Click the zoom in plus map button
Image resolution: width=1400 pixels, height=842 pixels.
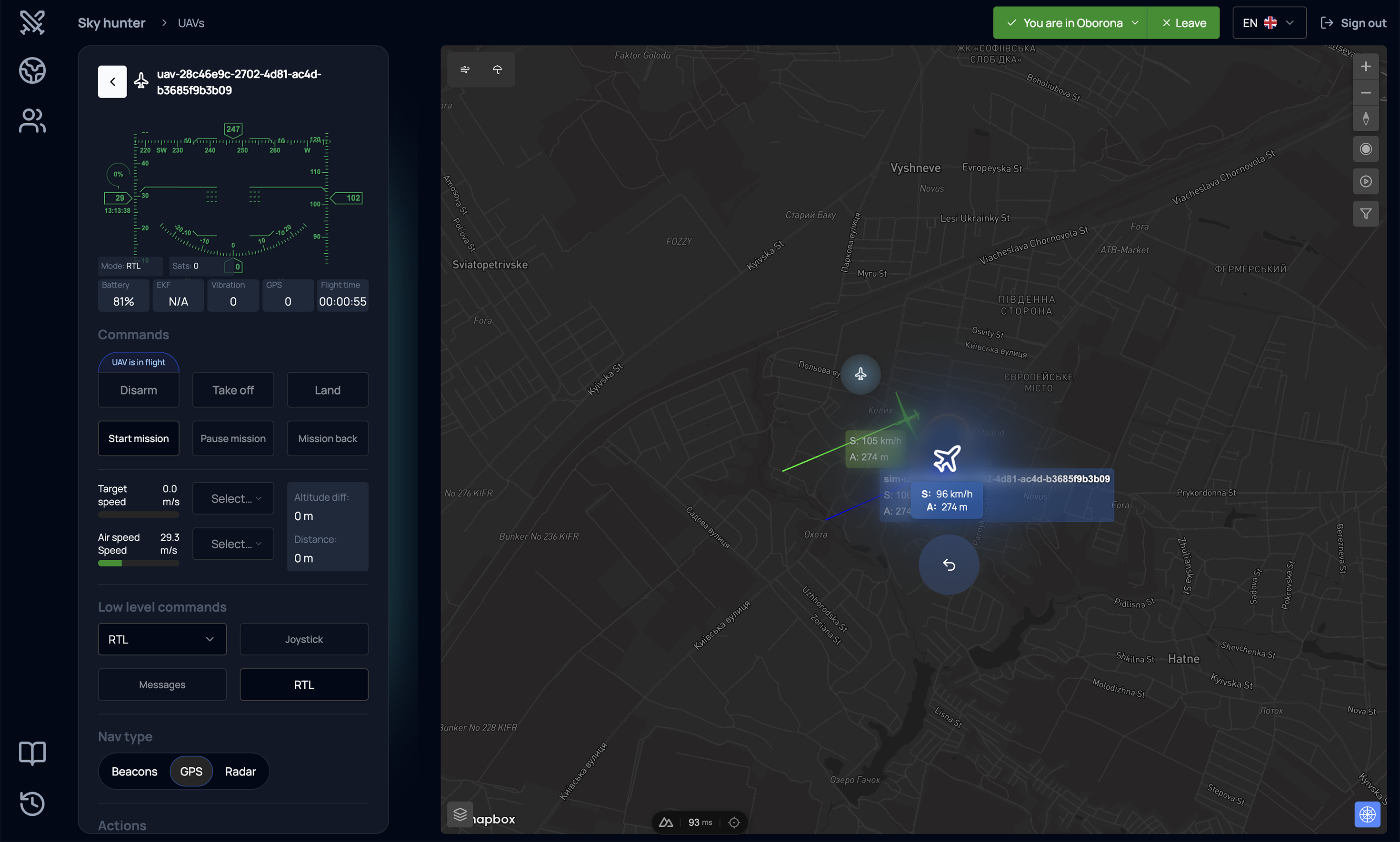pos(1365,66)
